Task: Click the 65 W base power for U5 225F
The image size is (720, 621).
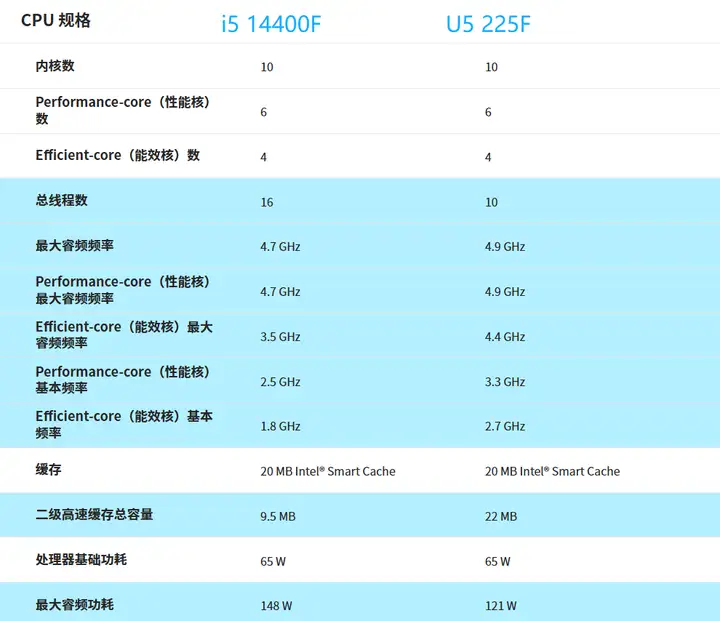Action: click(497, 561)
